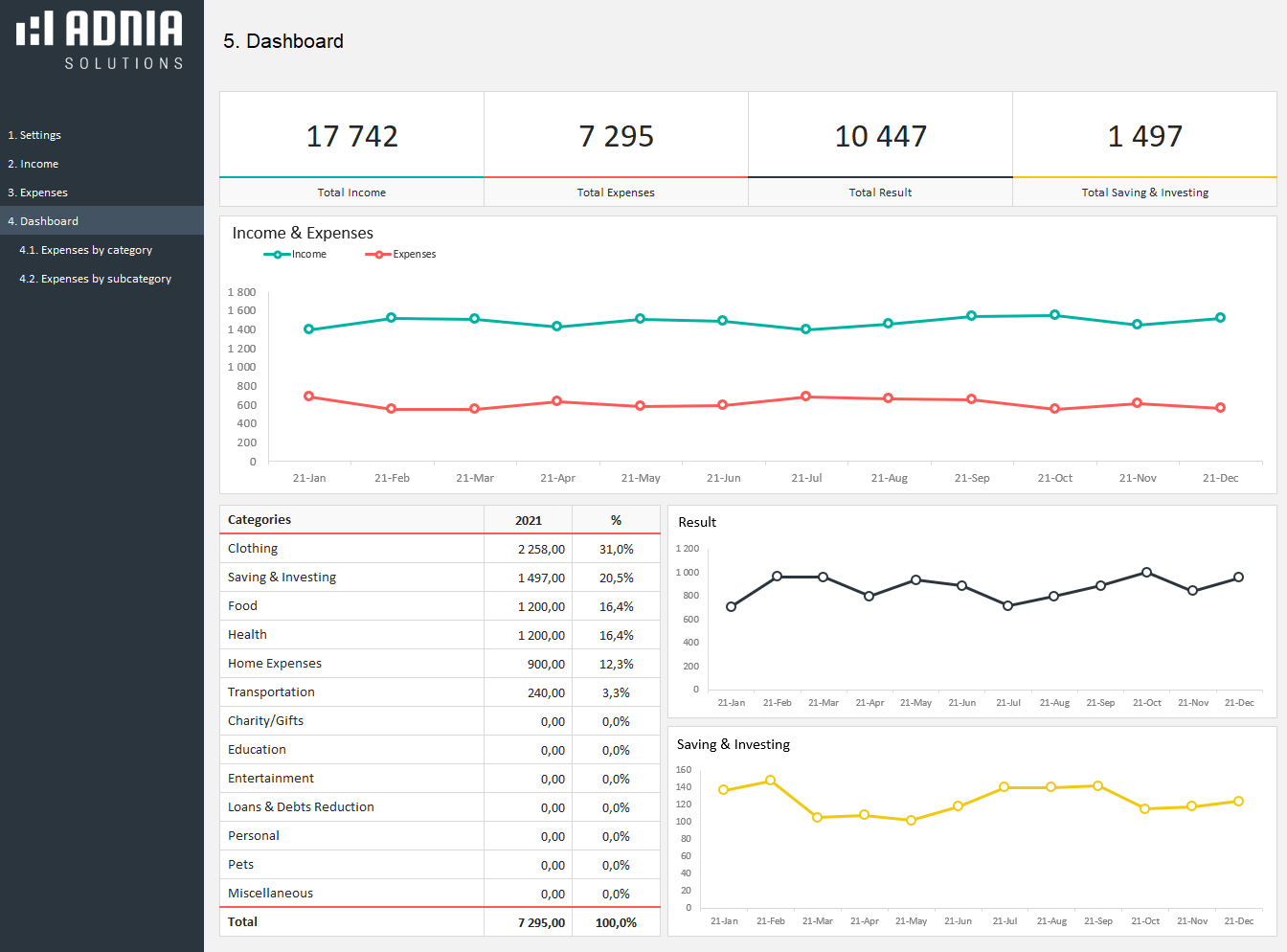Viewport: 1287px width, 952px height.
Task: Go to the Income page
Action: click(34, 164)
